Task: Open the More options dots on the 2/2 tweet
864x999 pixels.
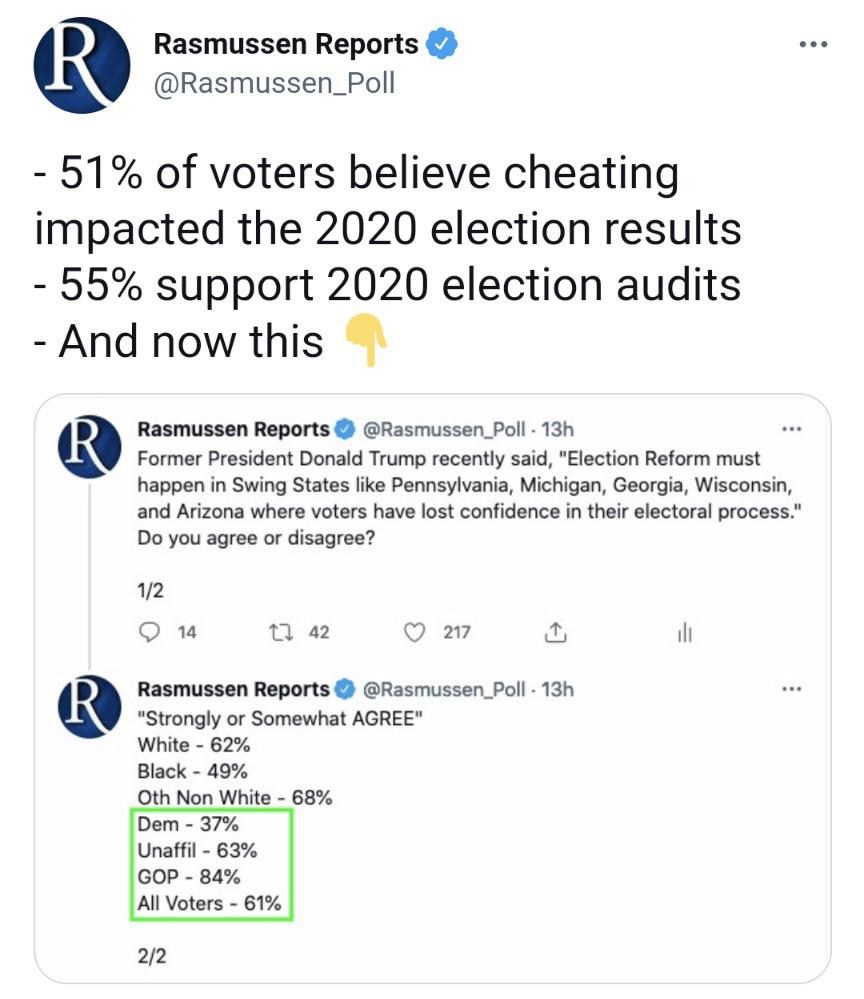Action: click(x=792, y=689)
